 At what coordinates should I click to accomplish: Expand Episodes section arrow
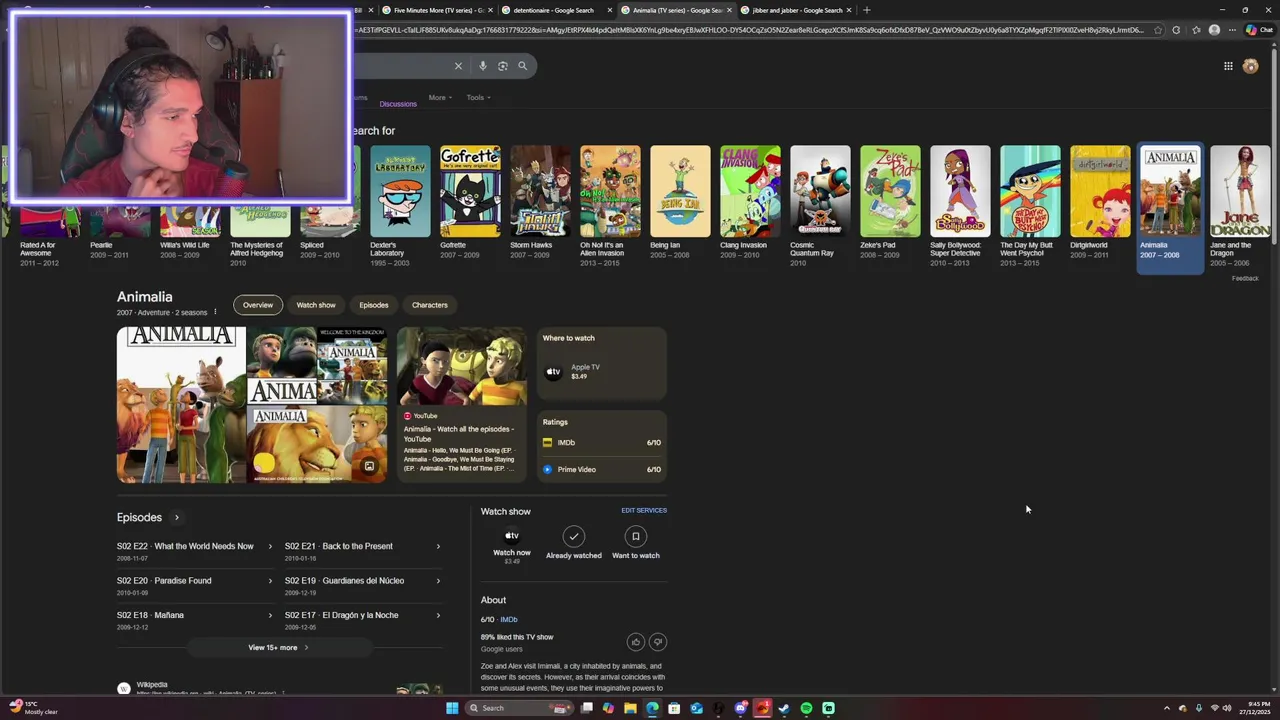(x=177, y=517)
